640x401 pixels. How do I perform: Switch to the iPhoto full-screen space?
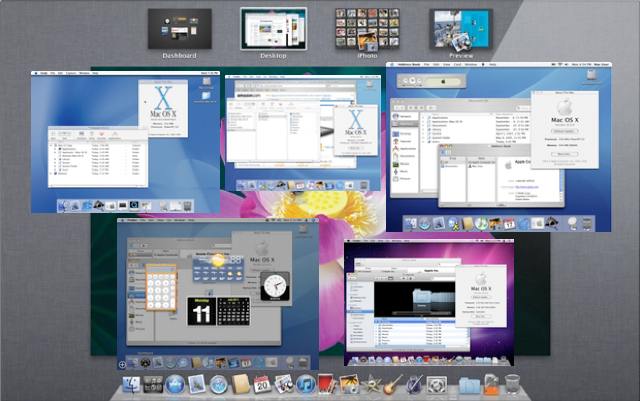click(367, 29)
